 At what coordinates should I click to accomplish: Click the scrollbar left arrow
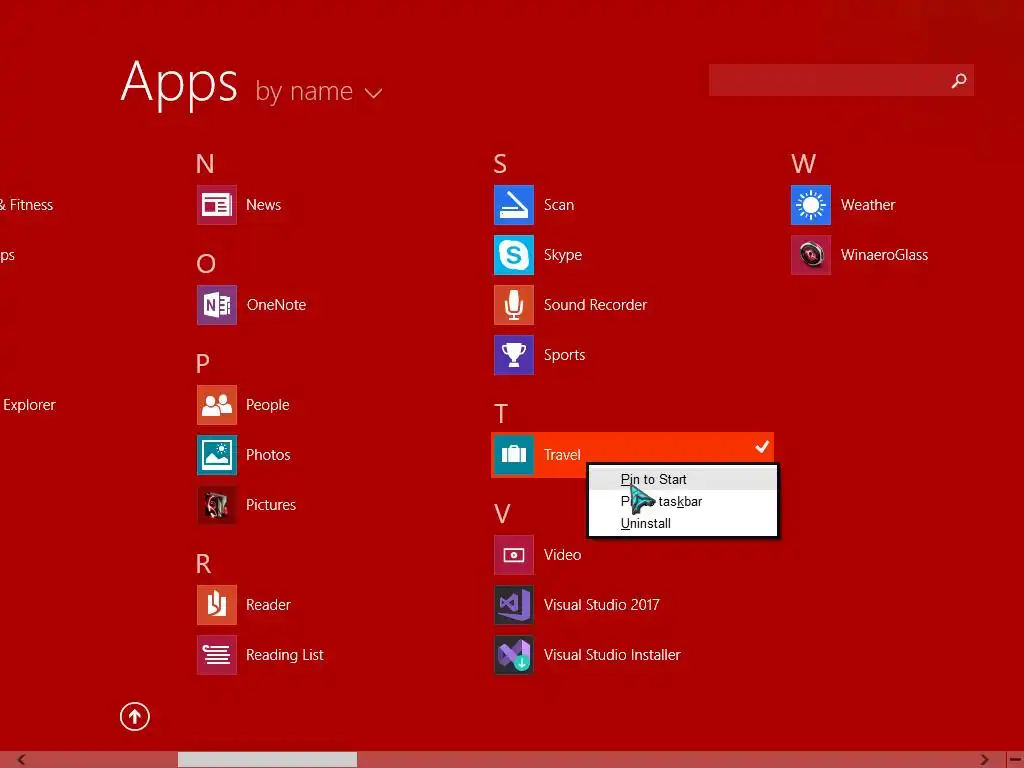coord(21,760)
